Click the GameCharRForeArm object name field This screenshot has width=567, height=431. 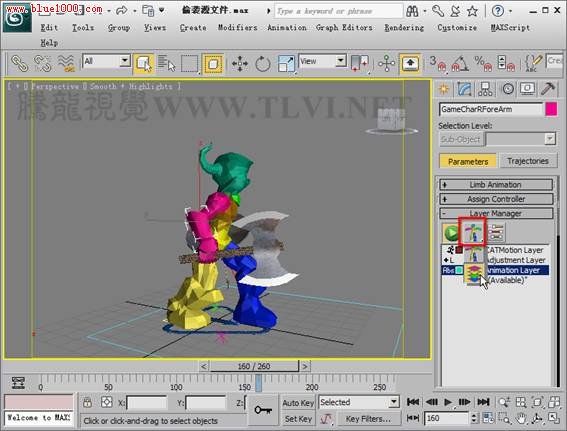[x=491, y=109]
